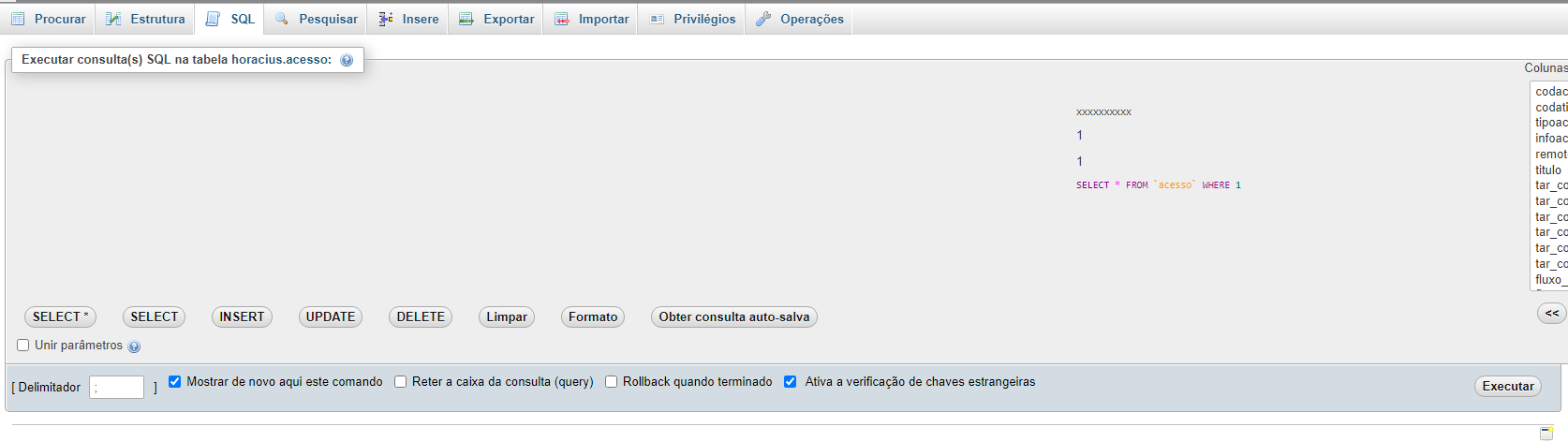Click the small console icon at the page bottom-right
This screenshot has height=442, width=1568.
tap(1546, 432)
